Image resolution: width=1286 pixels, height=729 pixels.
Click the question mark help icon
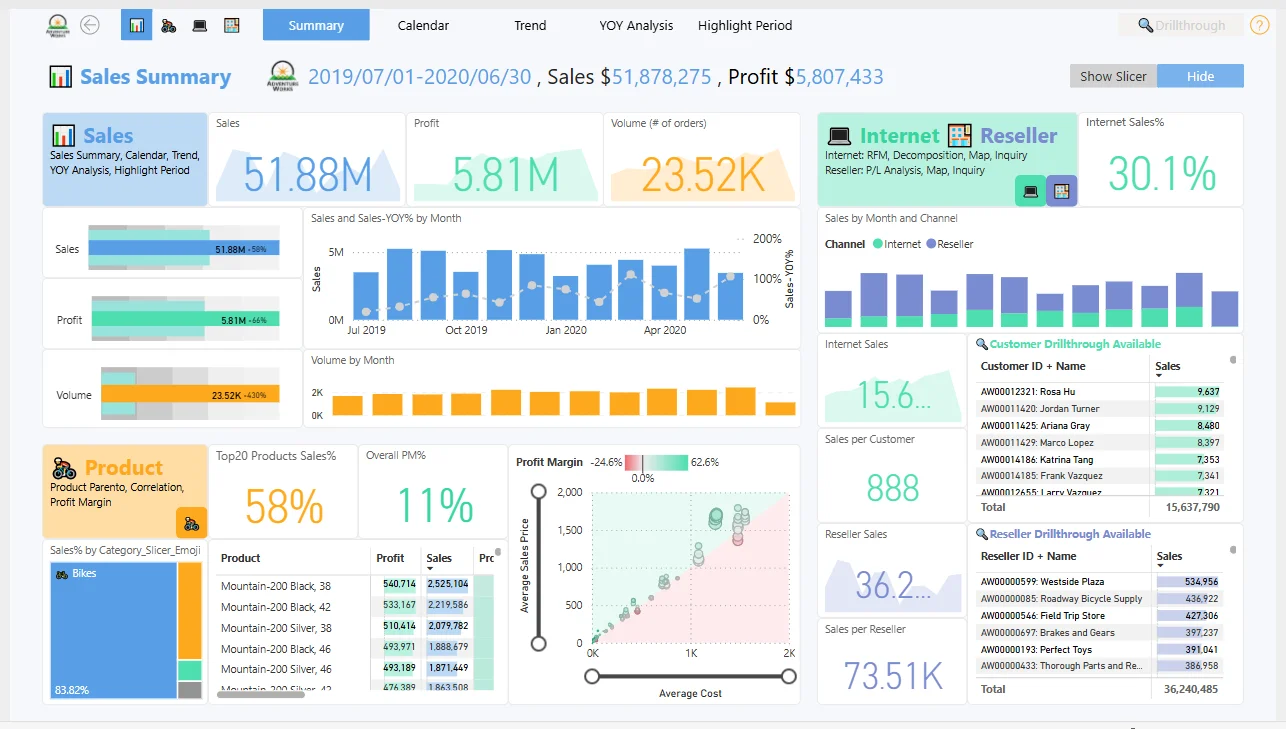[1259, 25]
